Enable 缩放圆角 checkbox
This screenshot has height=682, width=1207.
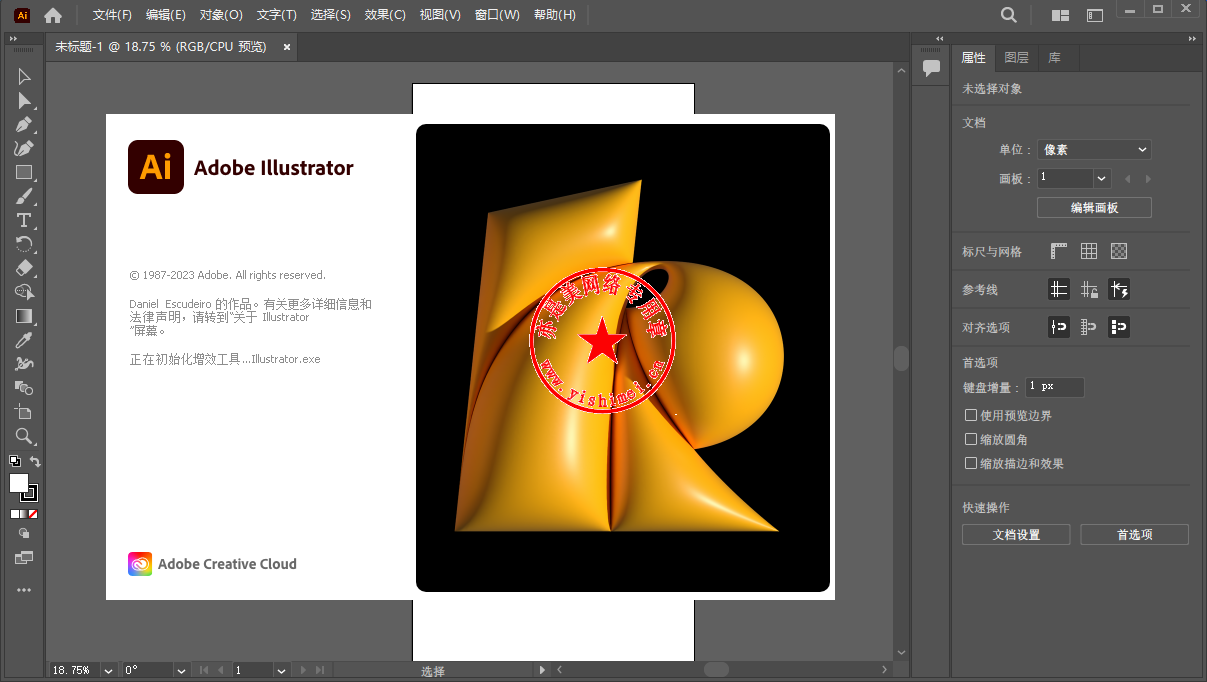pos(970,439)
